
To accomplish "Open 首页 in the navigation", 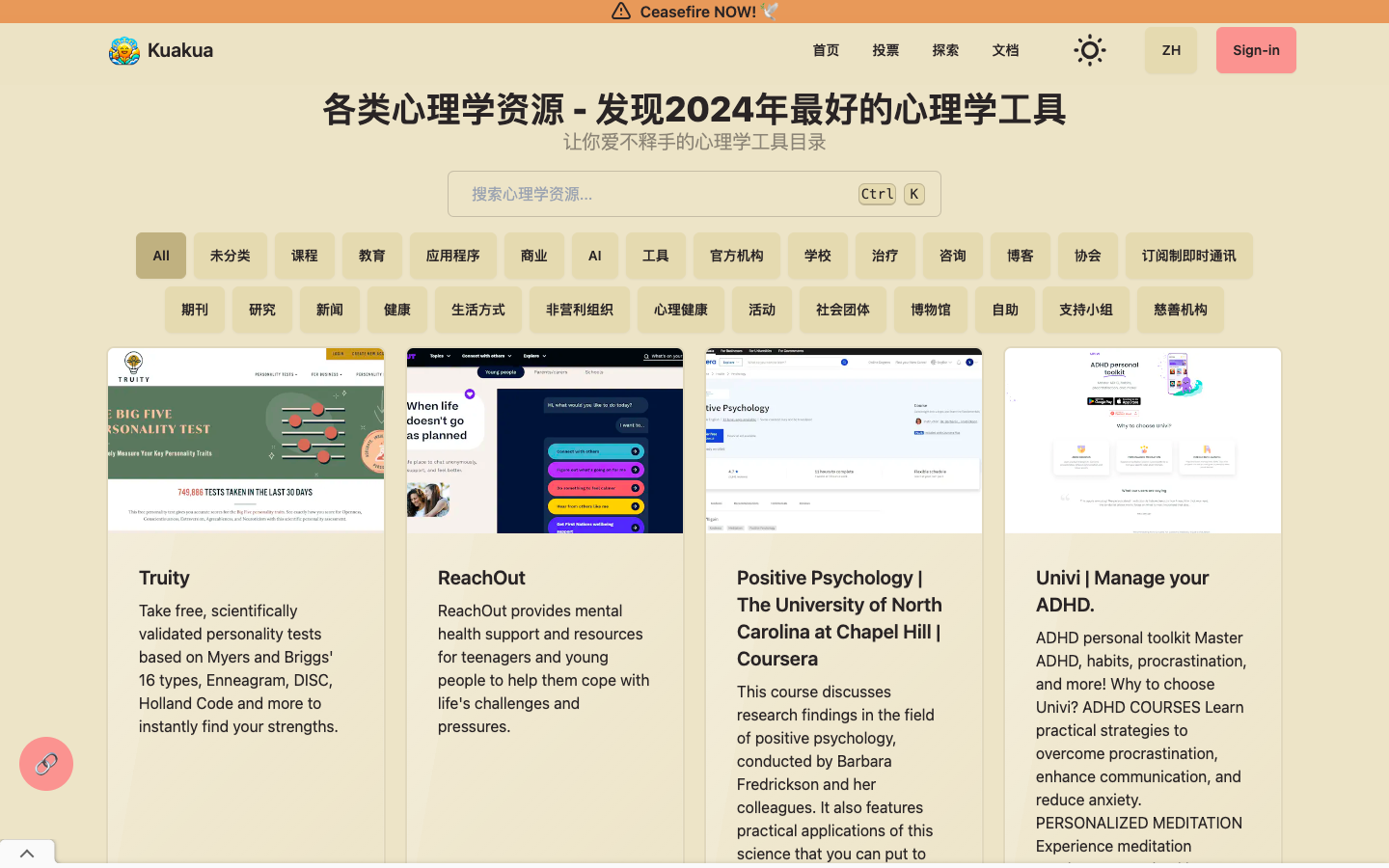I will [x=826, y=50].
